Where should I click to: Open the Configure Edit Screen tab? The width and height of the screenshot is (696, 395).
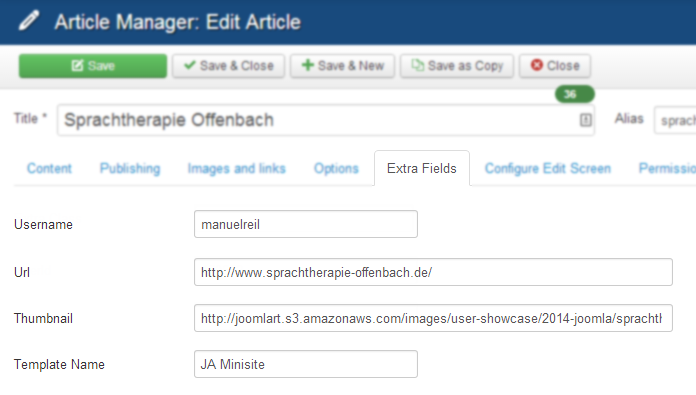548,168
